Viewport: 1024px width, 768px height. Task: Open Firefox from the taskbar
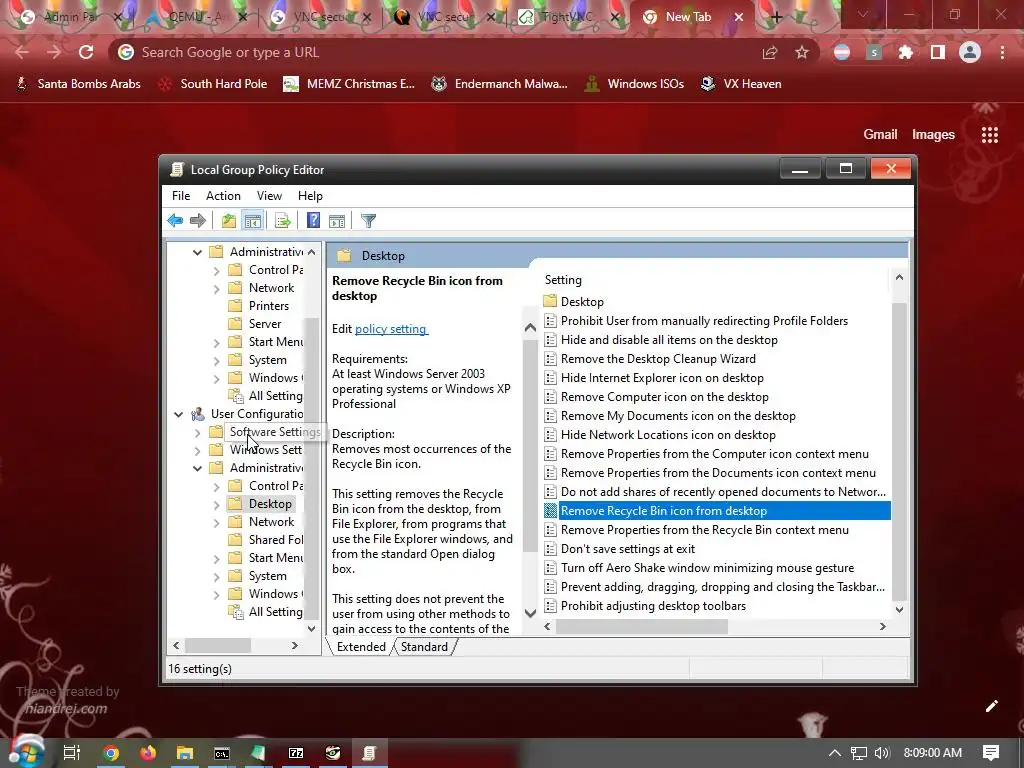(148, 753)
